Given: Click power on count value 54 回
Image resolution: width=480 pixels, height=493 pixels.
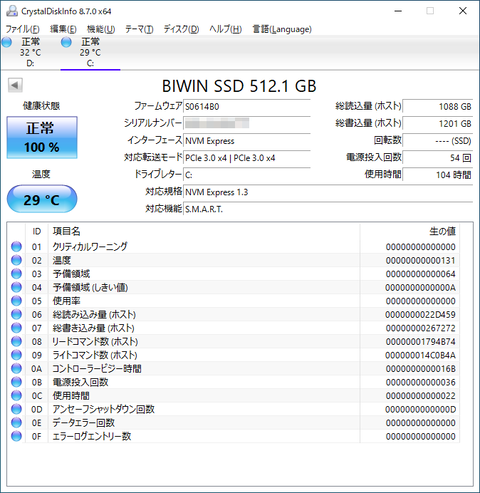Looking at the screenshot, I should tap(438, 158).
